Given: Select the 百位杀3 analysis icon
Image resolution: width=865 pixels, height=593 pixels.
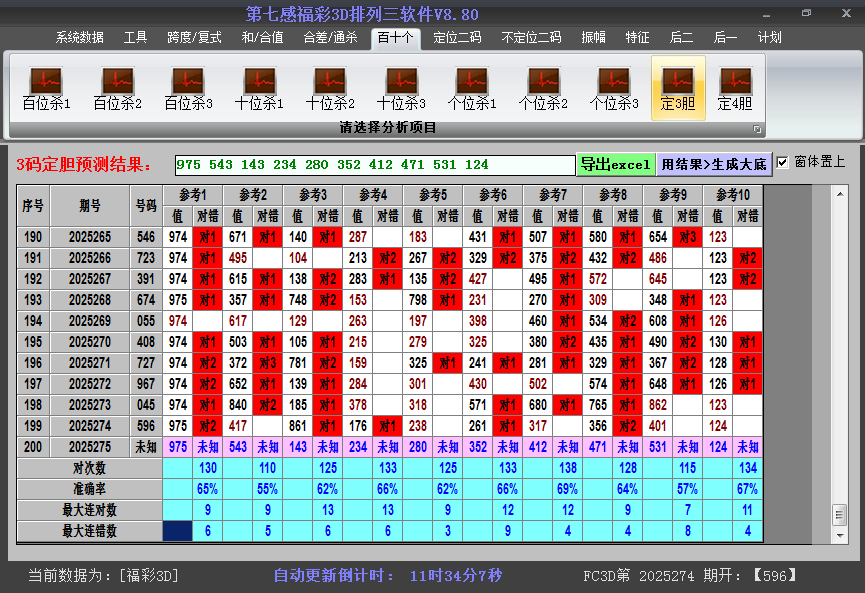Looking at the screenshot, I should pyautogui.click(x=188, y=88).
